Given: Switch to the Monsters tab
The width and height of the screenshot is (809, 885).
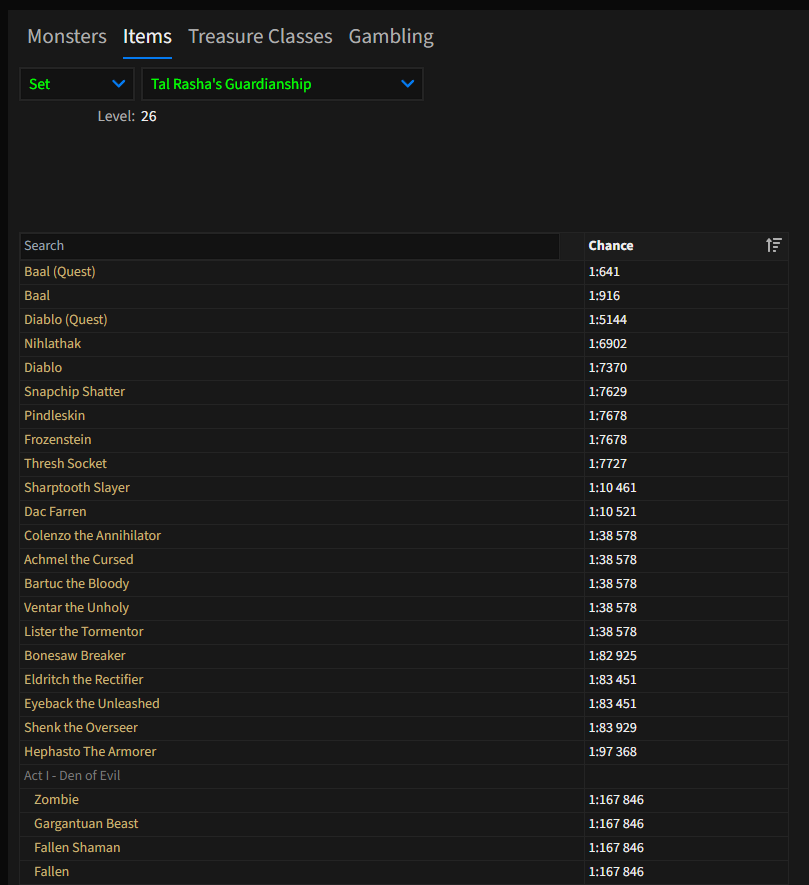Looking at the screenshot, I should point(67,37).
